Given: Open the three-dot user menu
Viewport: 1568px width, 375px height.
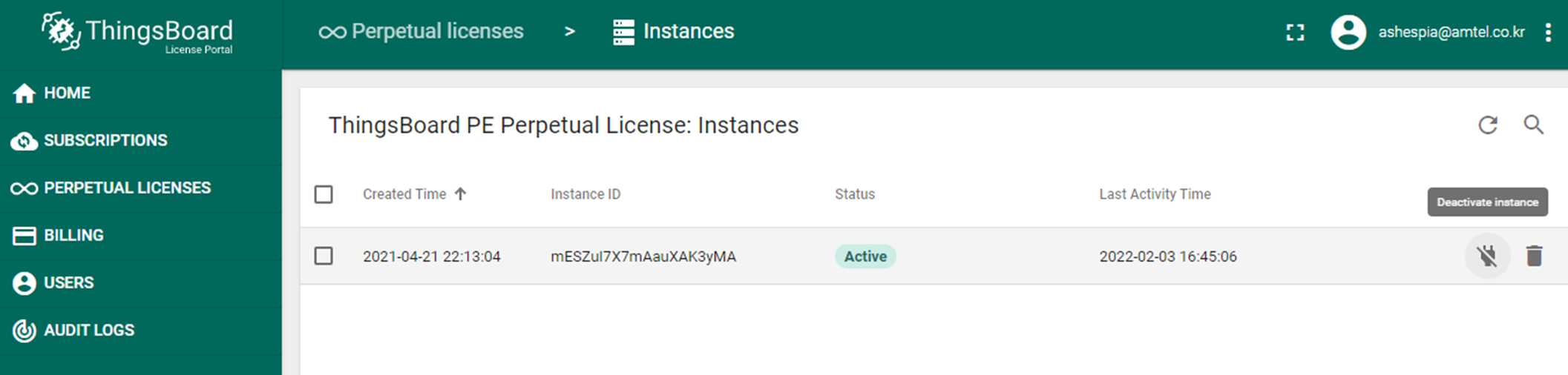Looking at the screenshot, I should pos(1548,33).
